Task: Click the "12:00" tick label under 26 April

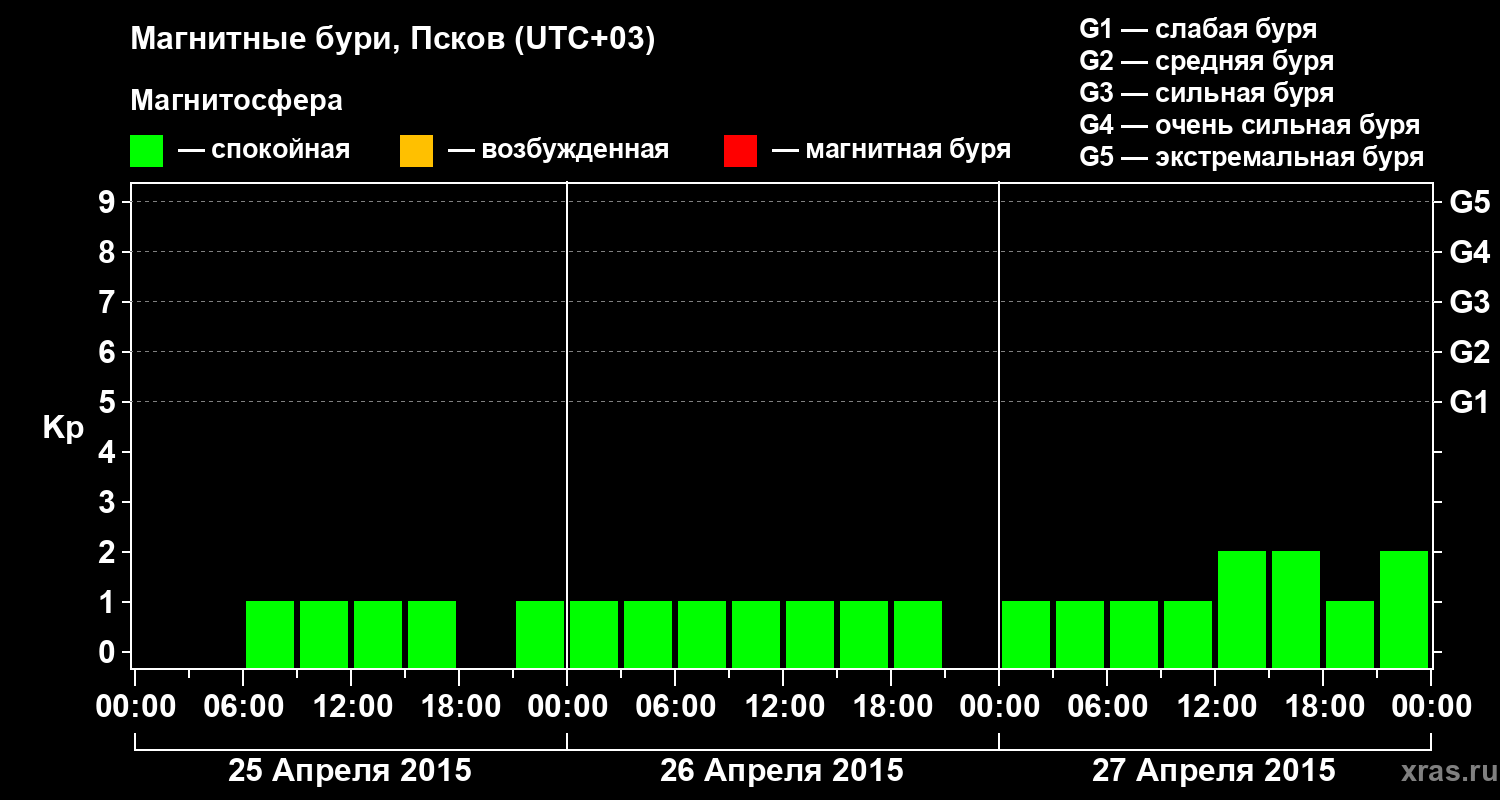Action: [783, 707]
